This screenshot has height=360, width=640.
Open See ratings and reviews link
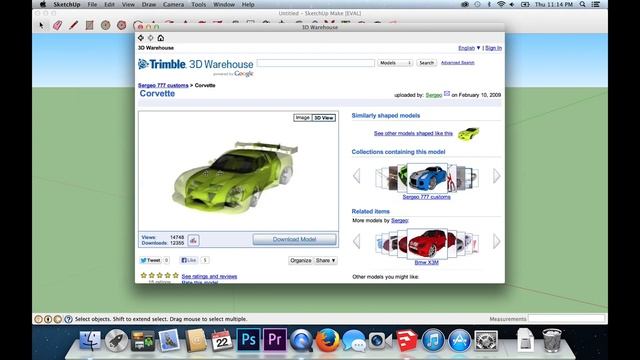[x=209, y=276]
